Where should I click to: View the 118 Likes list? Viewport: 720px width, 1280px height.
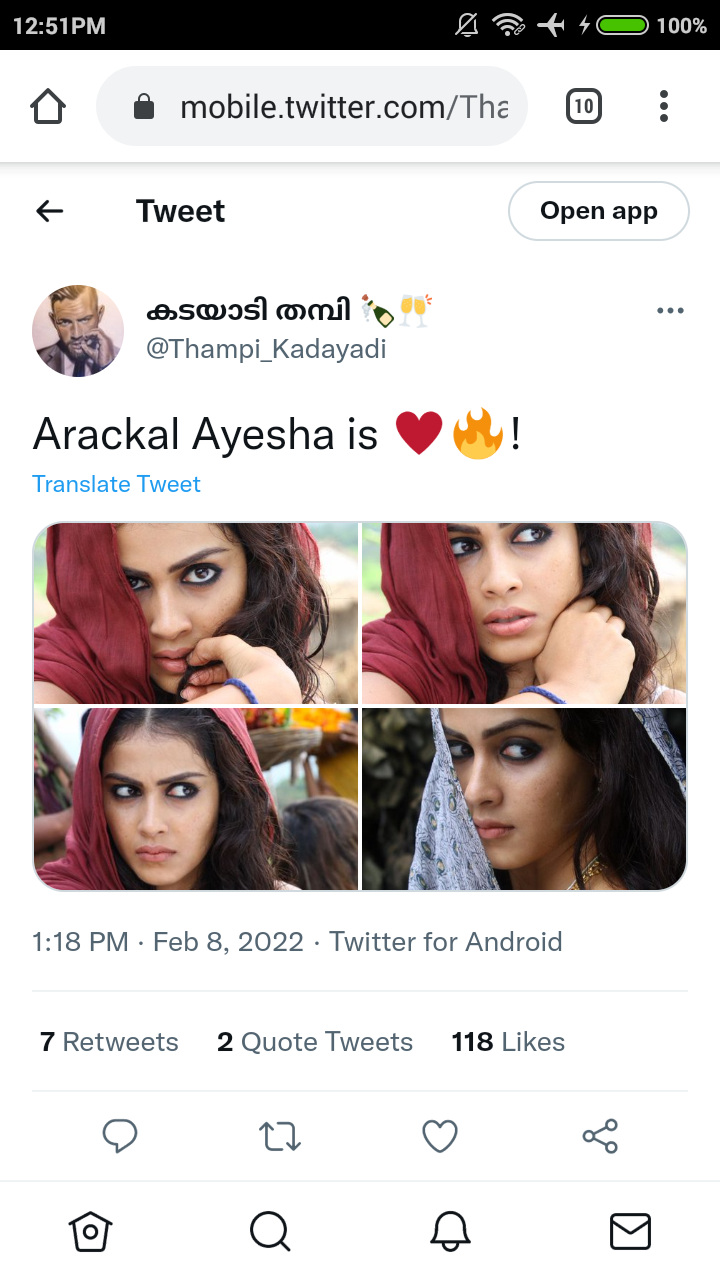[x=508, y=1042]
